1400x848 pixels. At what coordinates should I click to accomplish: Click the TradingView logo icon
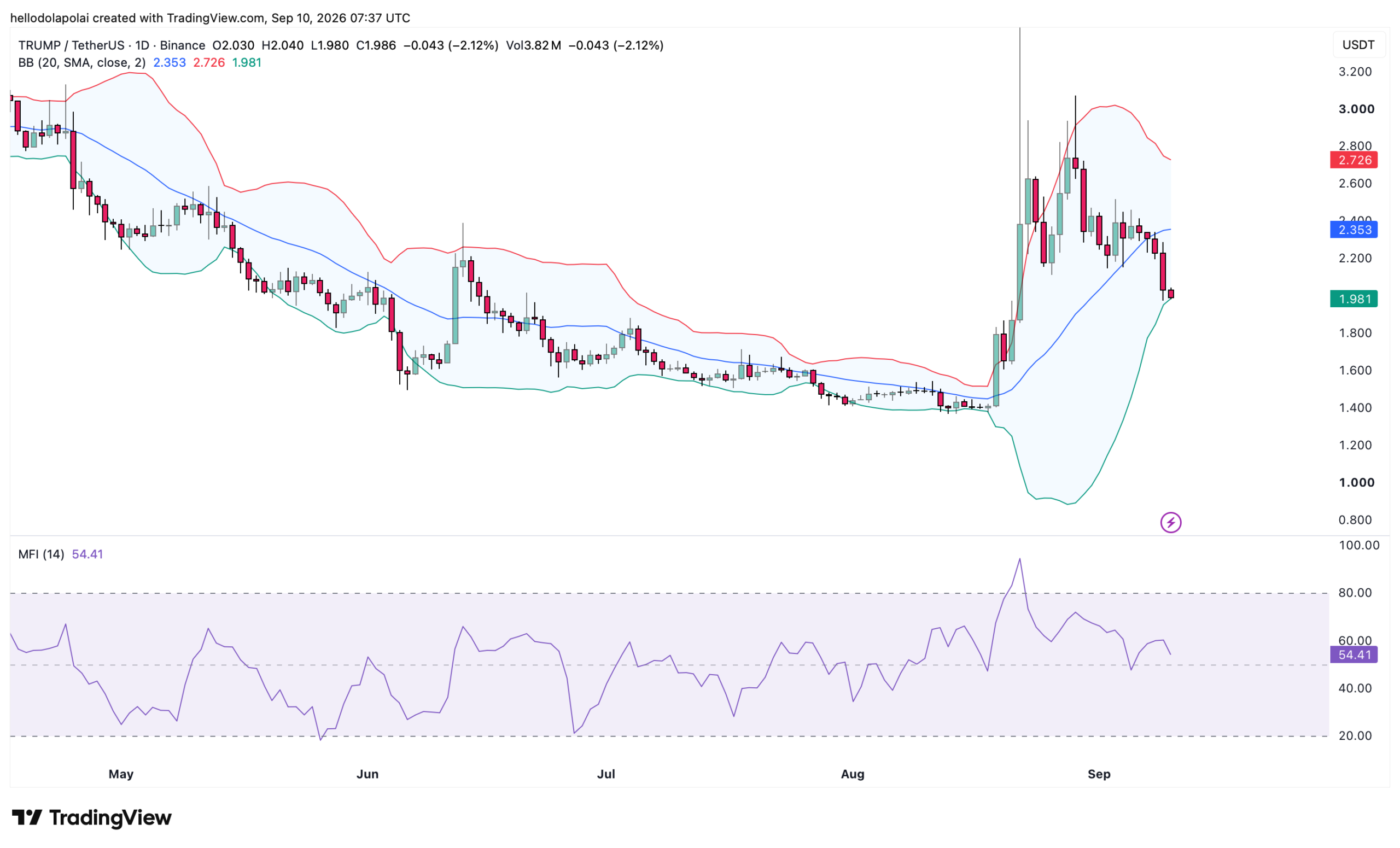pos(27,817)
